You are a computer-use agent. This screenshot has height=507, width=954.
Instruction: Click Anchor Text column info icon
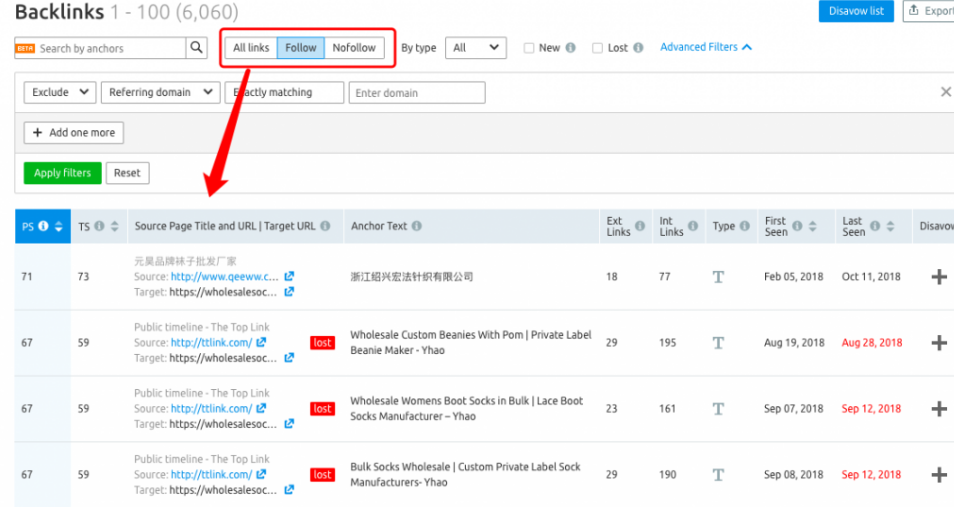tap(416, 226)
